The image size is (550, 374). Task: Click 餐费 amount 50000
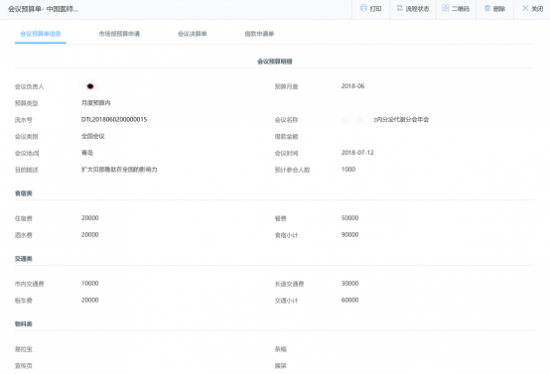tap(350, 218)
